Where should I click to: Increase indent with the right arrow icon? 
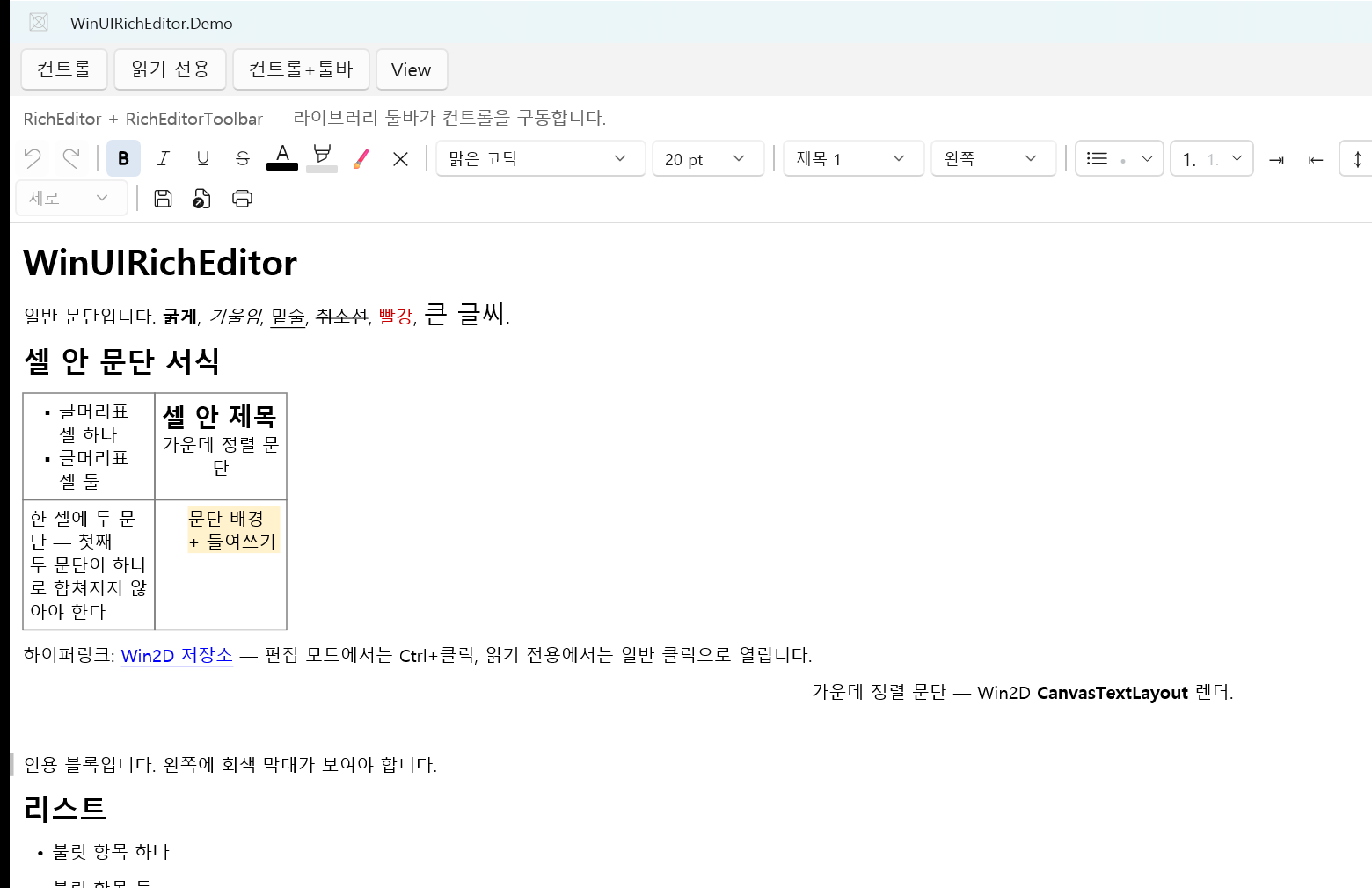1277,159
